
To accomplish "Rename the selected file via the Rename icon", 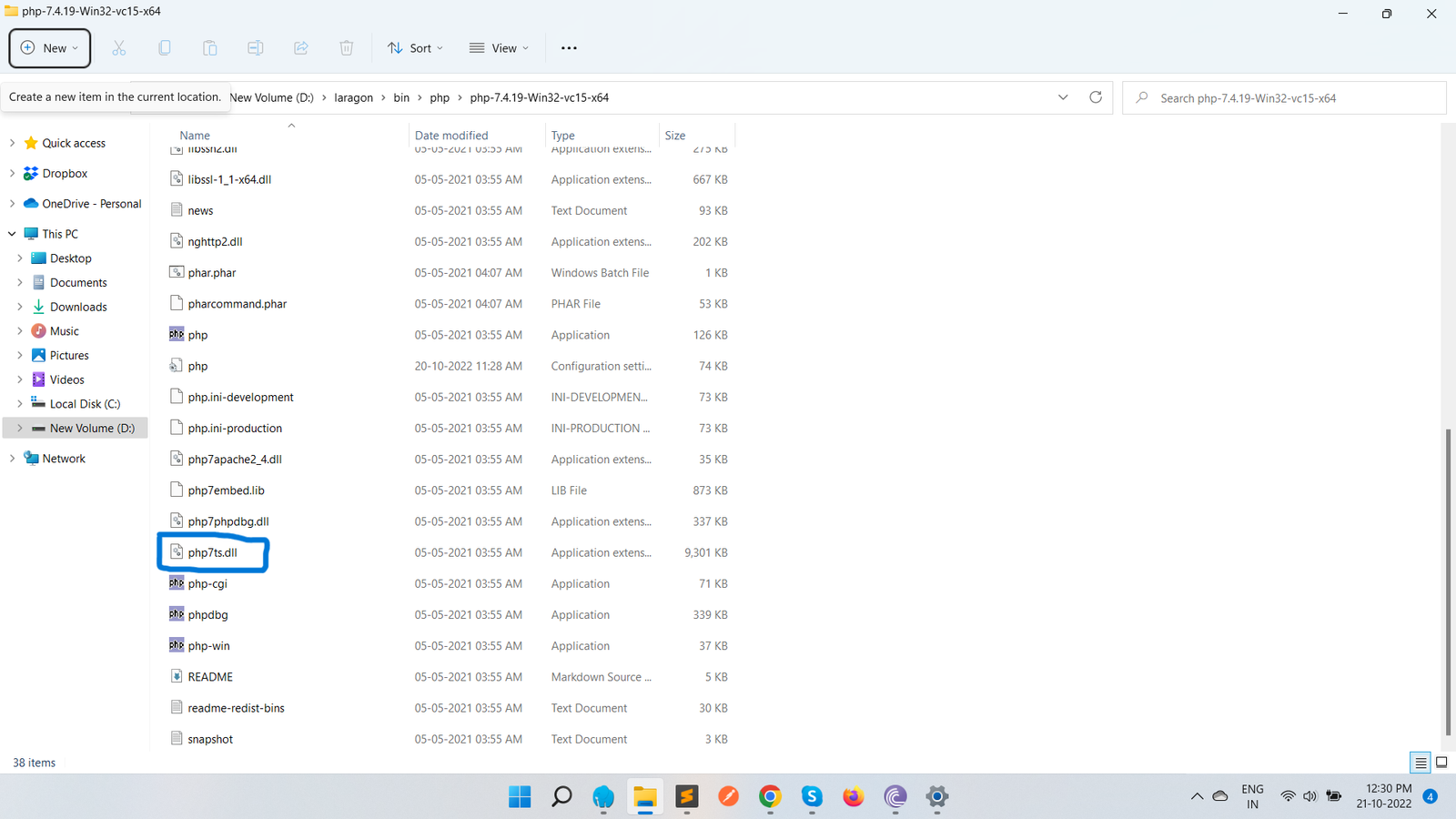I will [255, 47].
